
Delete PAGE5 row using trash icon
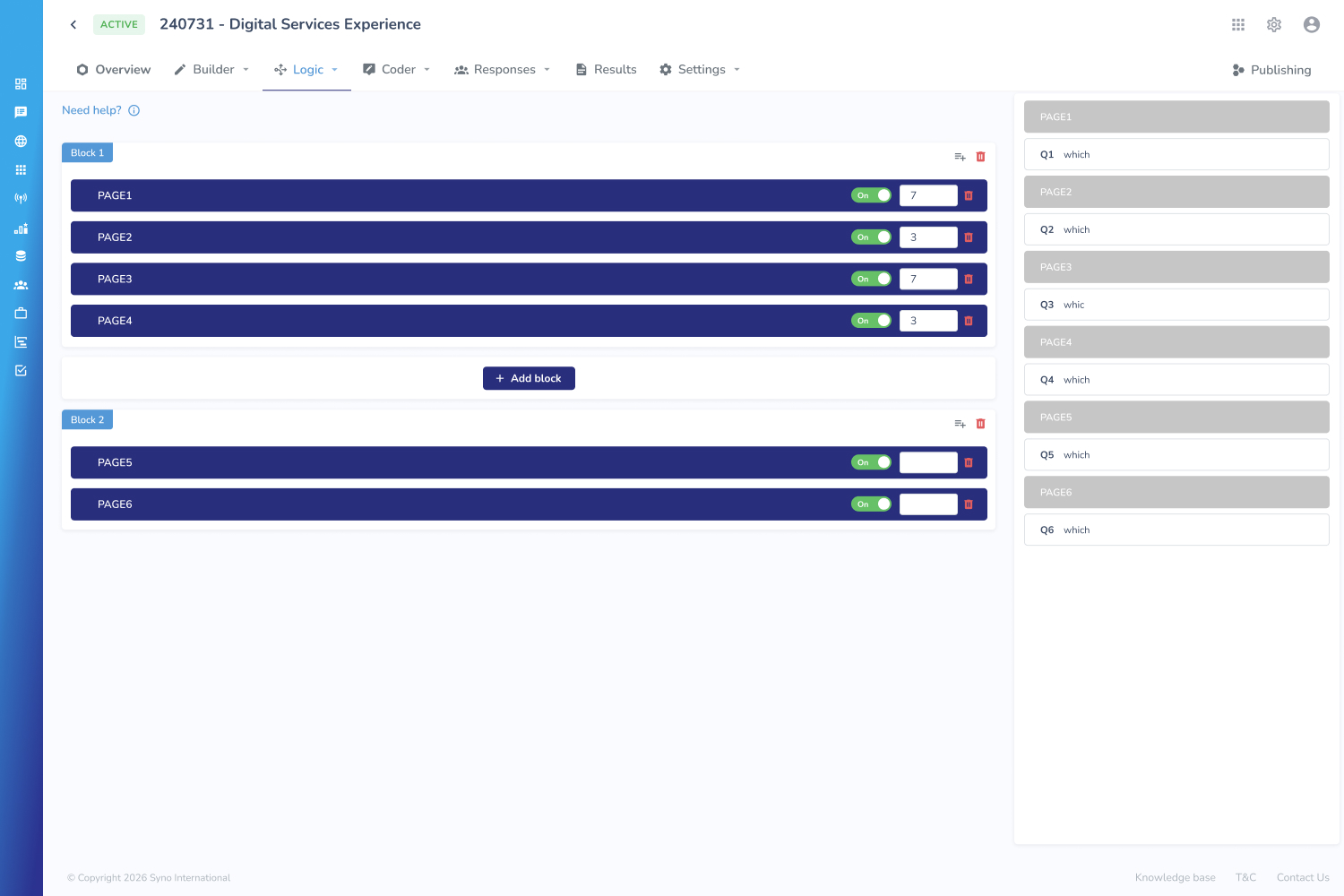(x=969, y=462)
